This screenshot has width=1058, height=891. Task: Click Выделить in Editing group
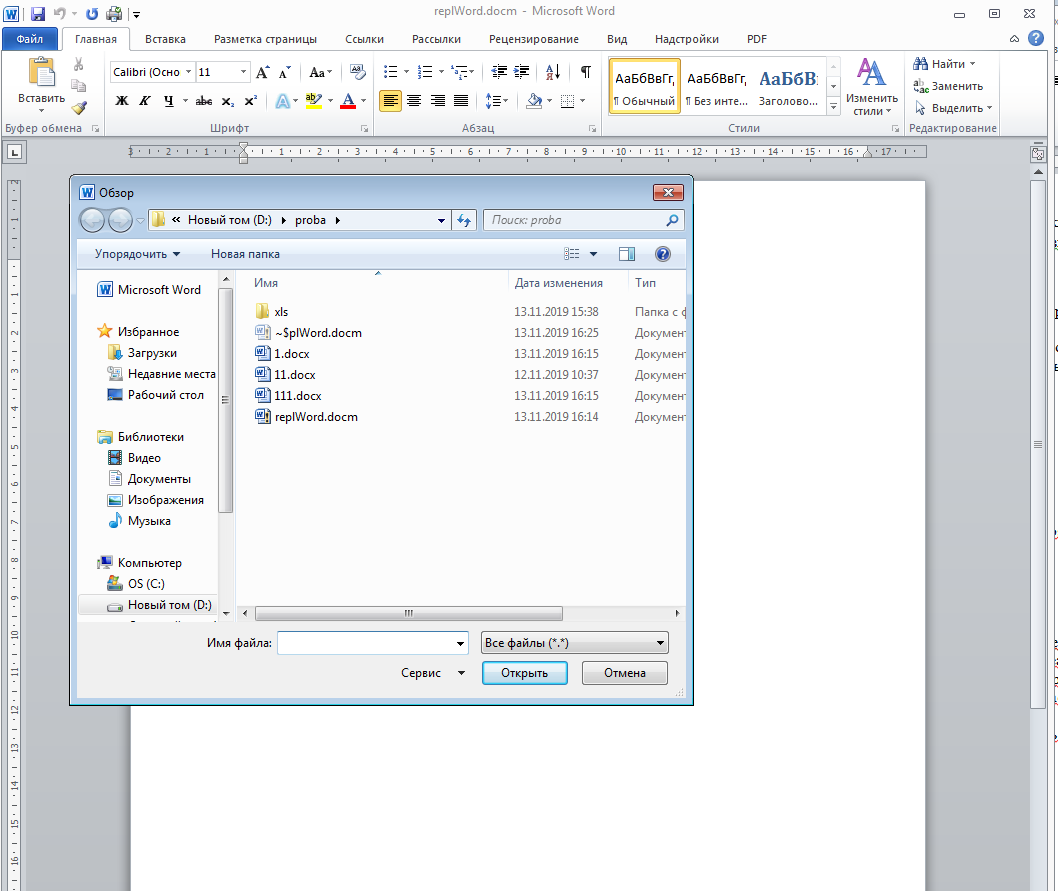pos(953,108)
